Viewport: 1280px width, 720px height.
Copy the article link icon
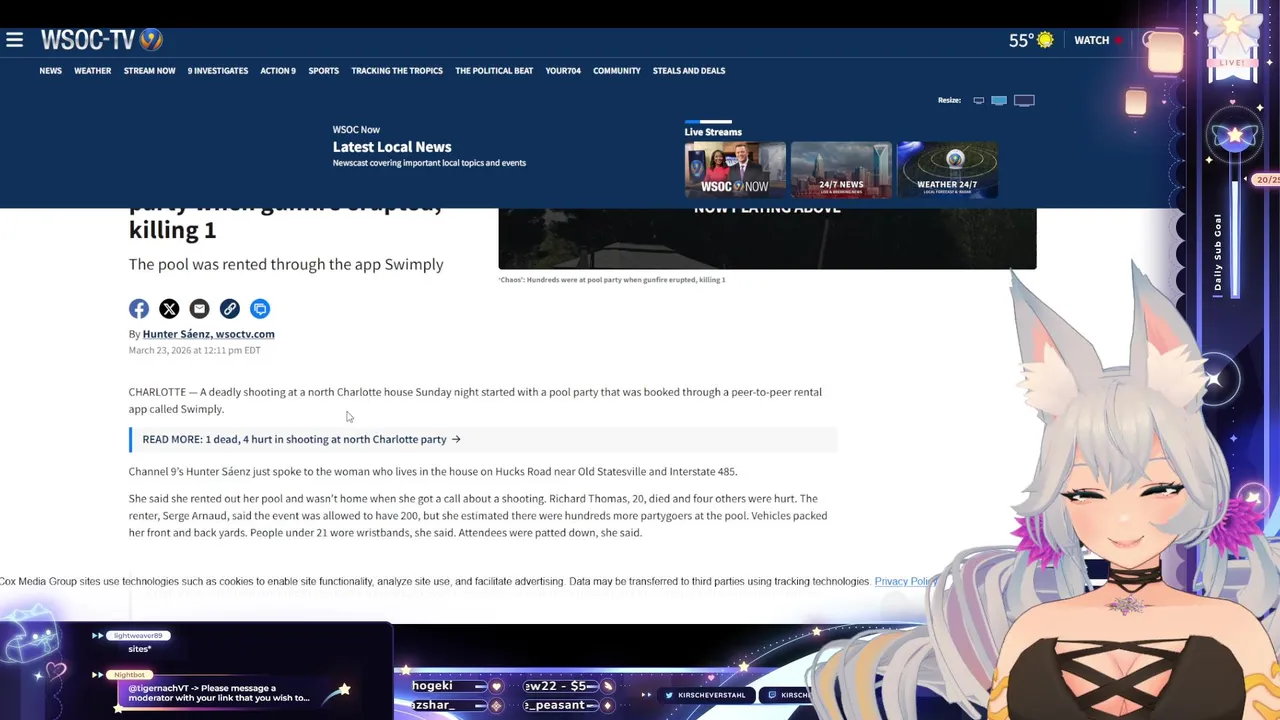tap(229, 309)
